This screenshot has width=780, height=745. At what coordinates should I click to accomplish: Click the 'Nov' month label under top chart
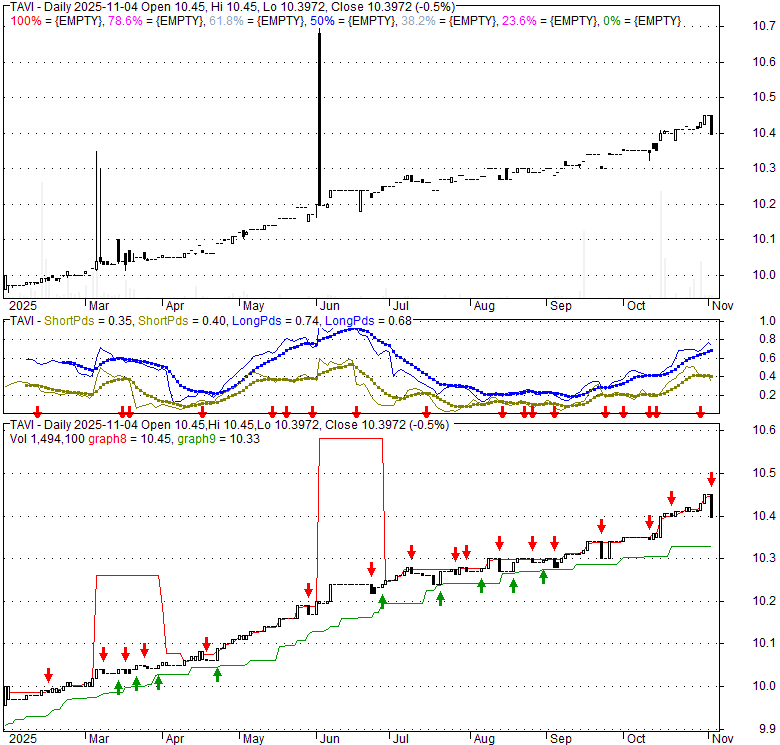tap(722, 306)
